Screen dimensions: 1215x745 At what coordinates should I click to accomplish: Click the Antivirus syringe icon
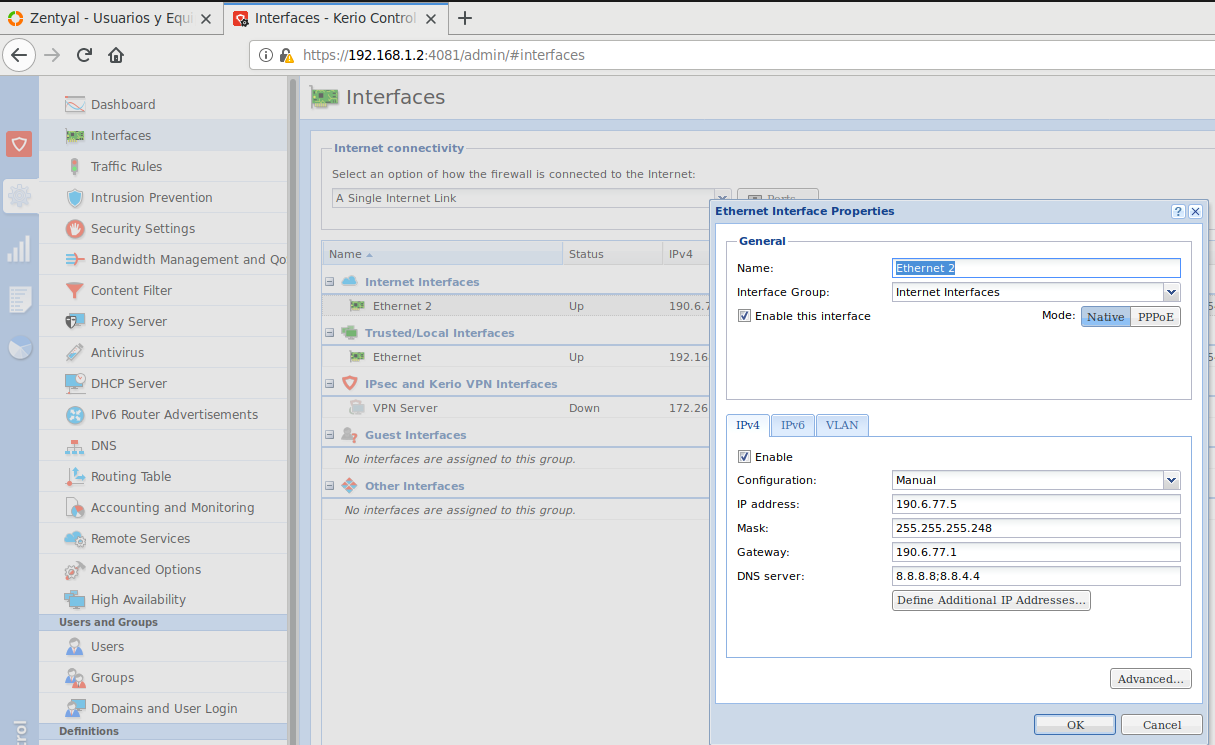75,352
